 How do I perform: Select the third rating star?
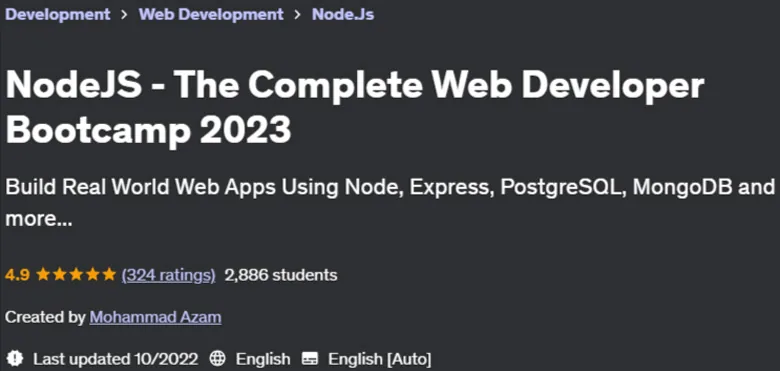(76, 275)
